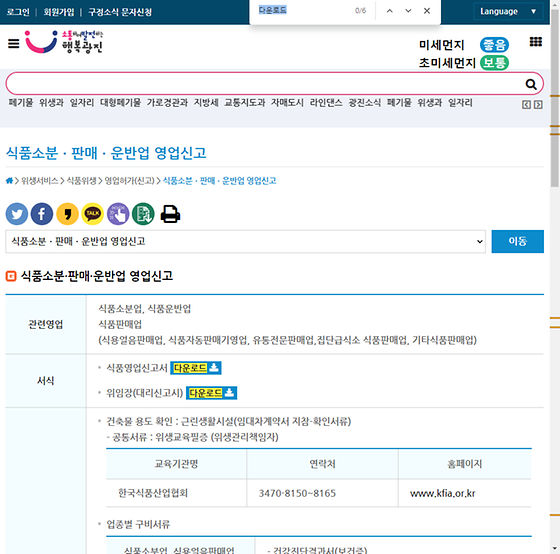Select 라인댄스 keyword
Image resolution: width=560 pixels, height=554 pixels.
click(x=326, y=103)
